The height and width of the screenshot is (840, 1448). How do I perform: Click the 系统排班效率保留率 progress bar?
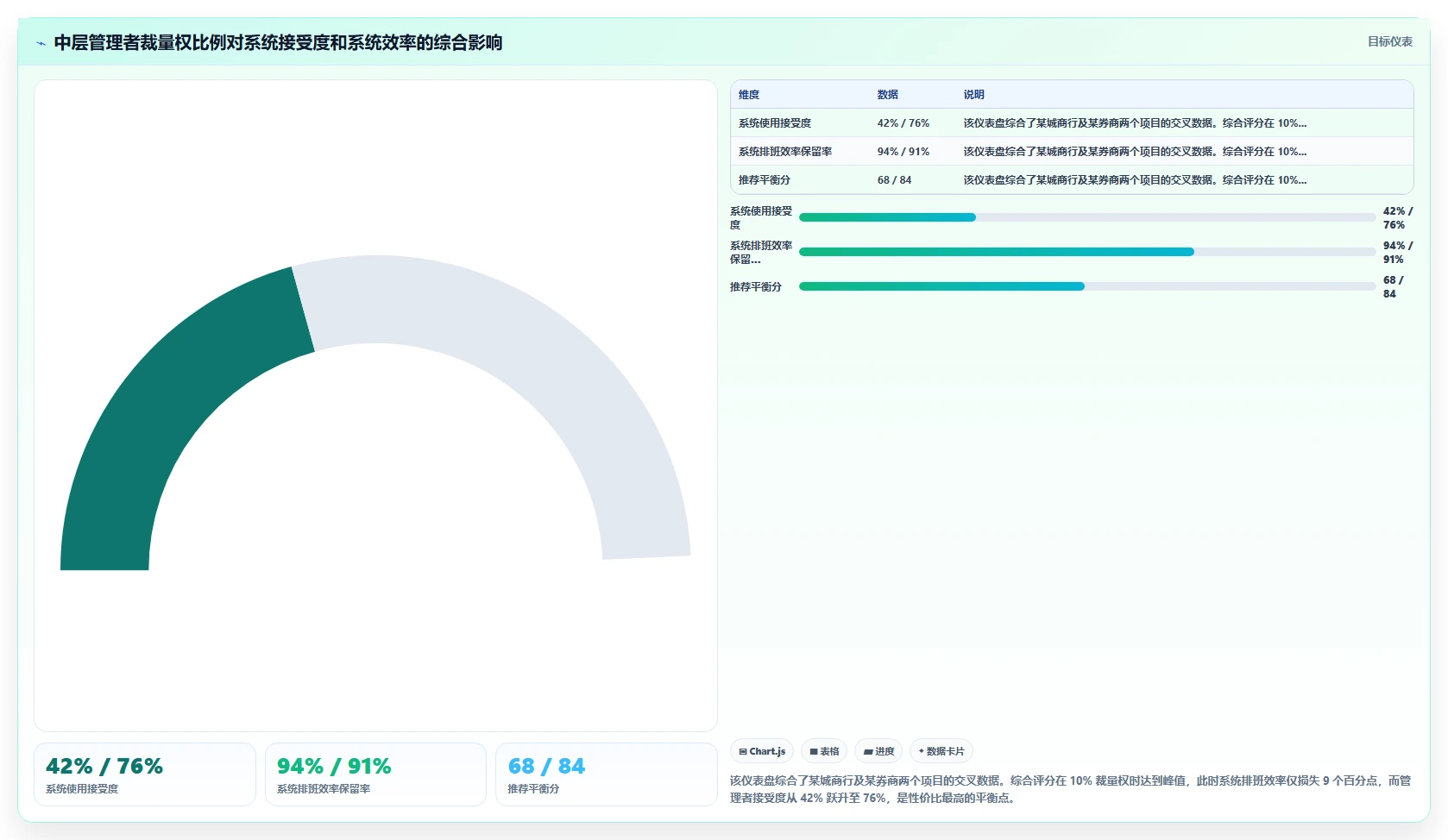click(1087, 252)
